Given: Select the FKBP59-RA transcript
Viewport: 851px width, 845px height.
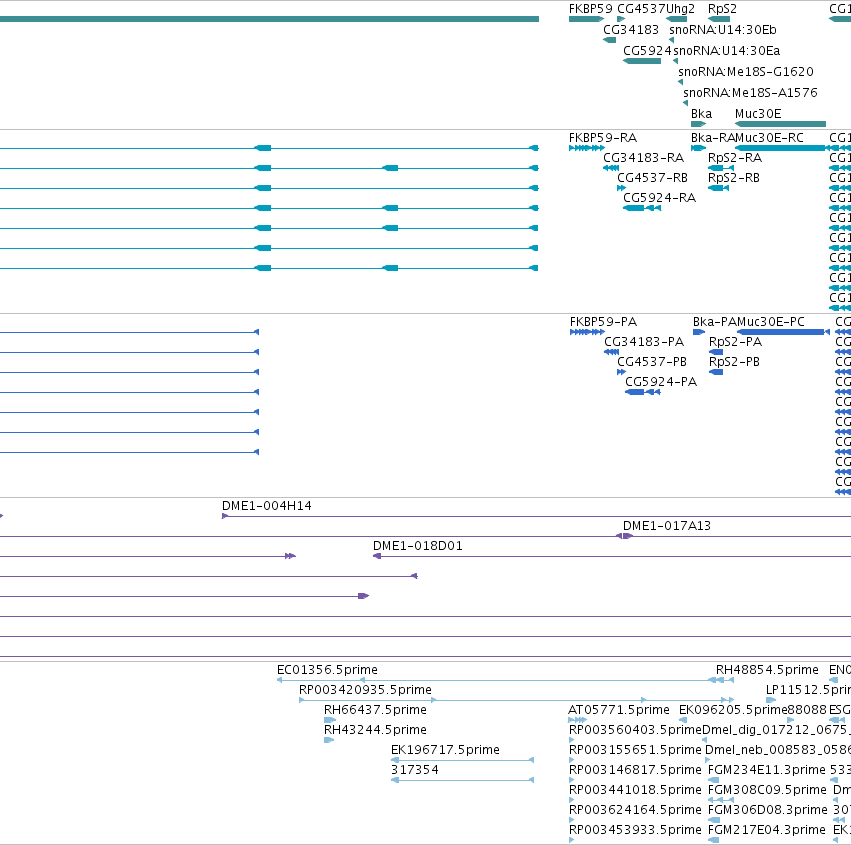Looking at the screenshot, I should pos(587,148).
